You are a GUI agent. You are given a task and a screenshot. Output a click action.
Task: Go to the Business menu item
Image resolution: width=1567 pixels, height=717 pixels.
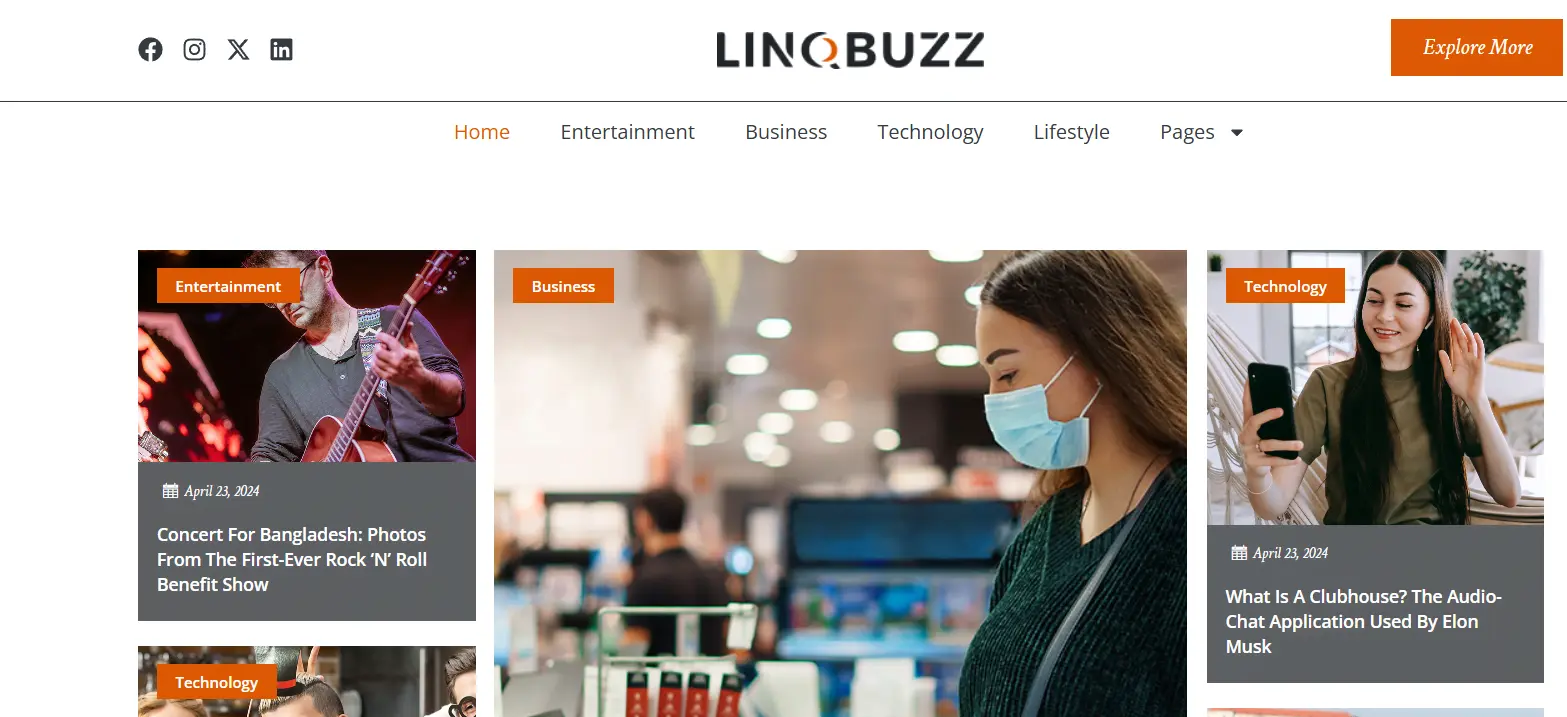[x=786, y=132]
